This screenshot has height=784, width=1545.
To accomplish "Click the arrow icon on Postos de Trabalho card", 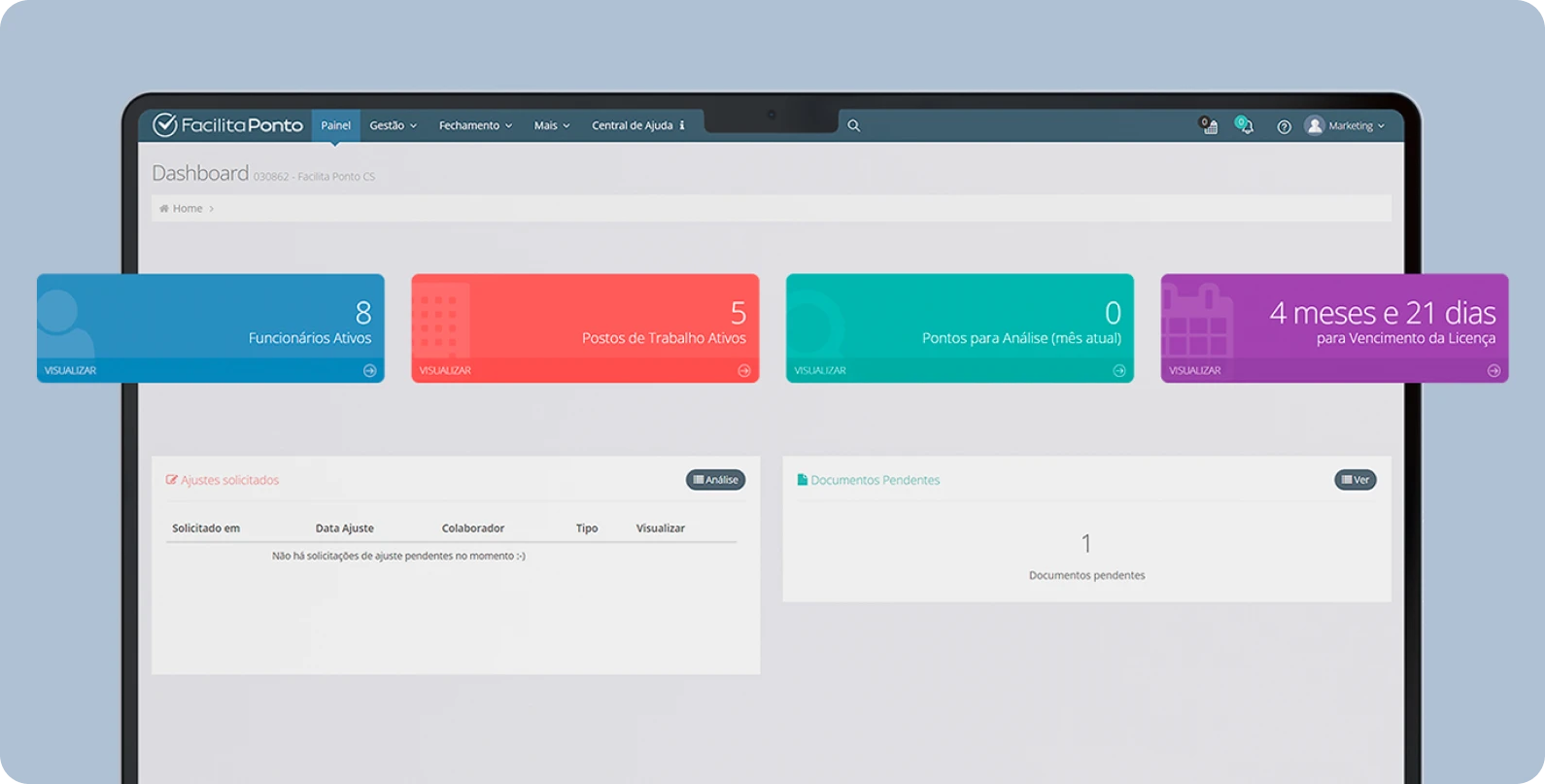I will click(744, 370).
